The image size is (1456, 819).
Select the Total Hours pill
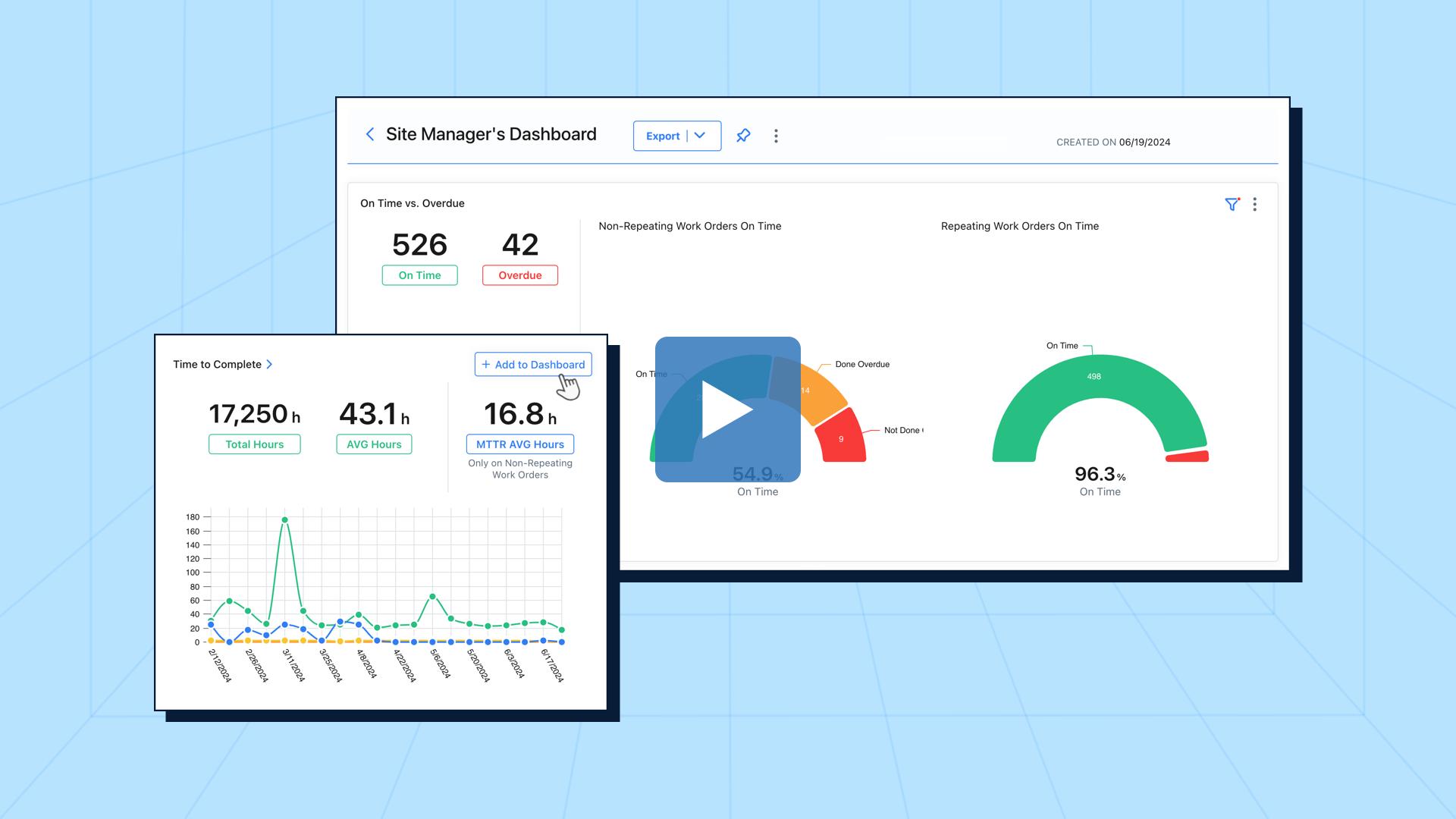[254, 444]
